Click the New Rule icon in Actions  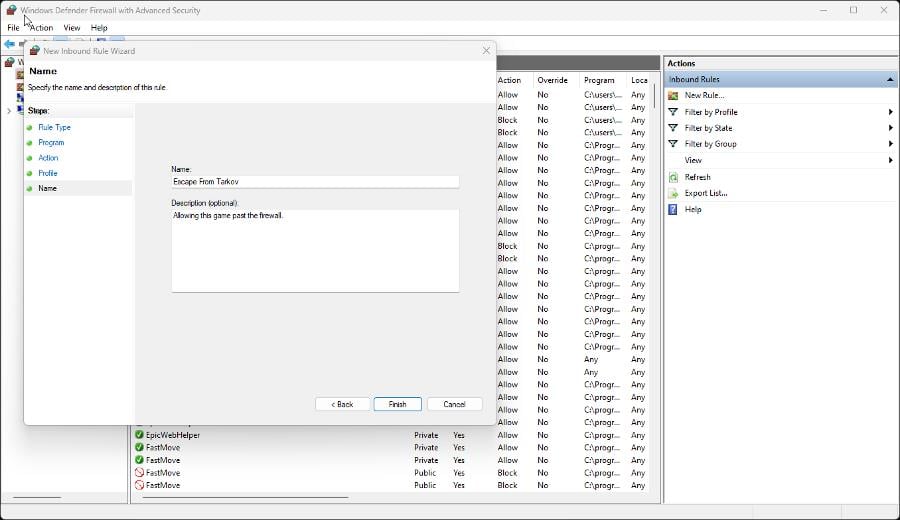[673, 95]
